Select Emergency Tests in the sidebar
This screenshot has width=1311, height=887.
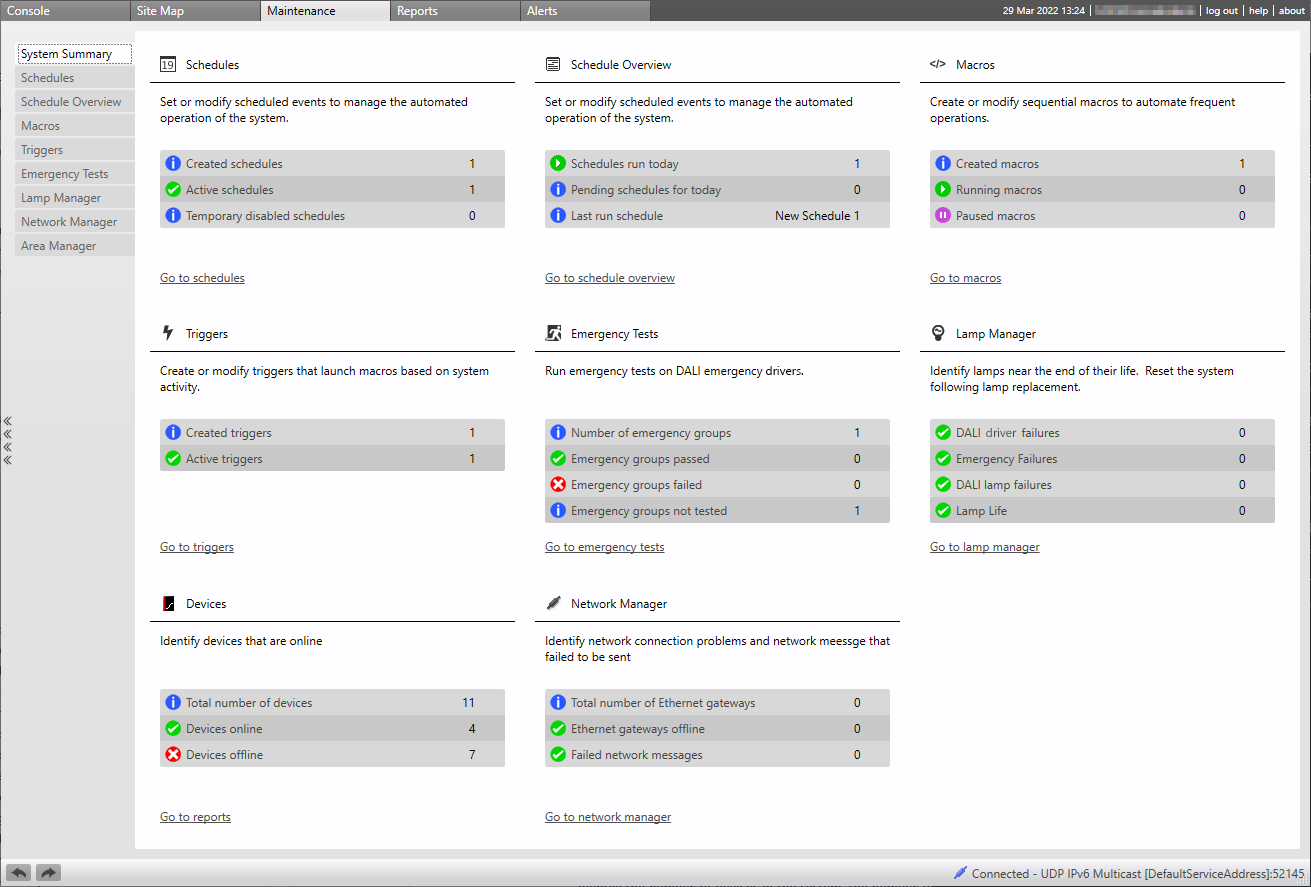point(65,174)
